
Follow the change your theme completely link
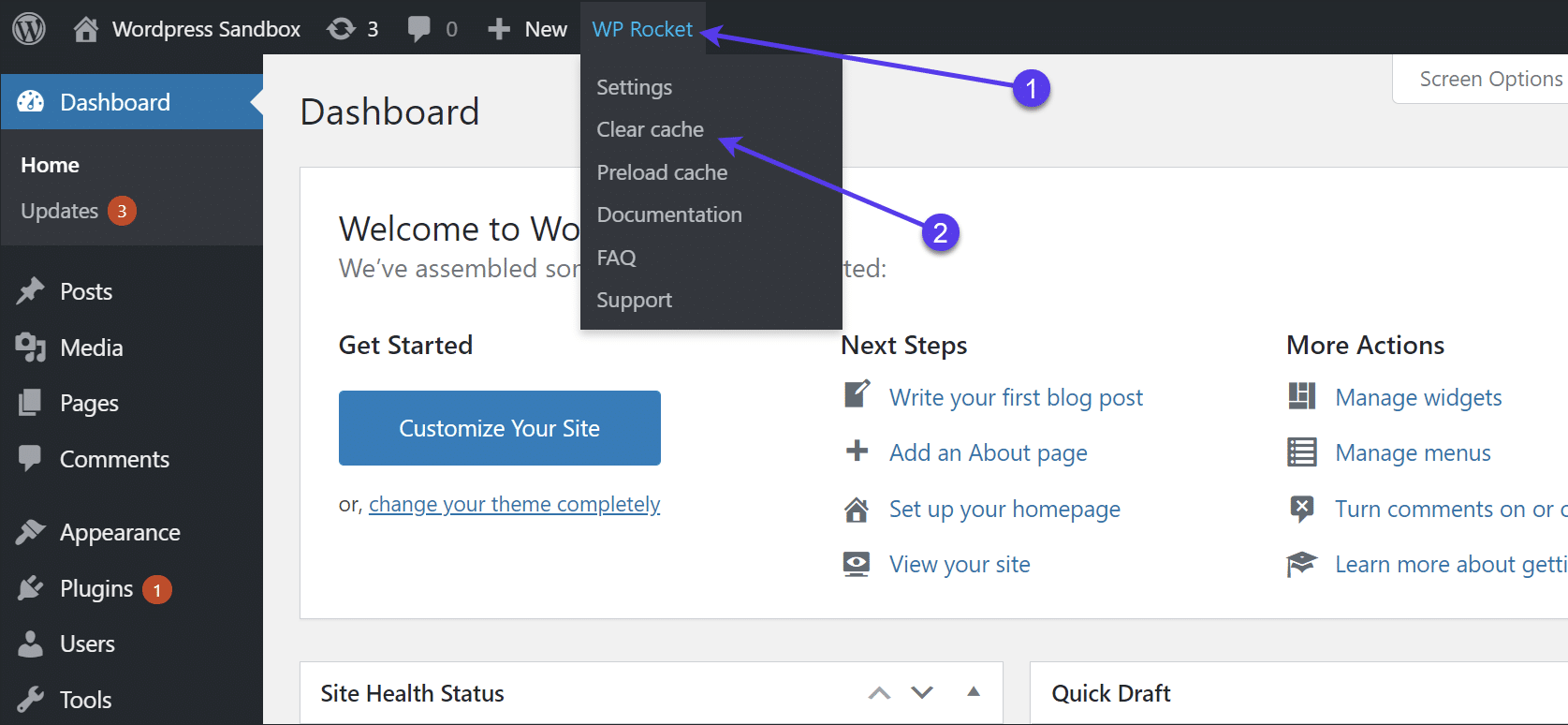pyautogui.click(x=514, y=504)
